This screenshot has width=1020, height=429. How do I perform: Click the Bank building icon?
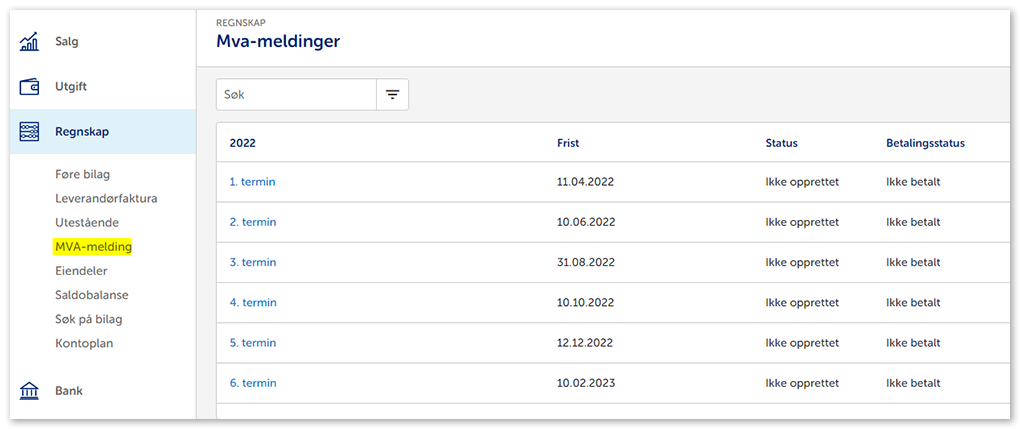coord(29,390)
